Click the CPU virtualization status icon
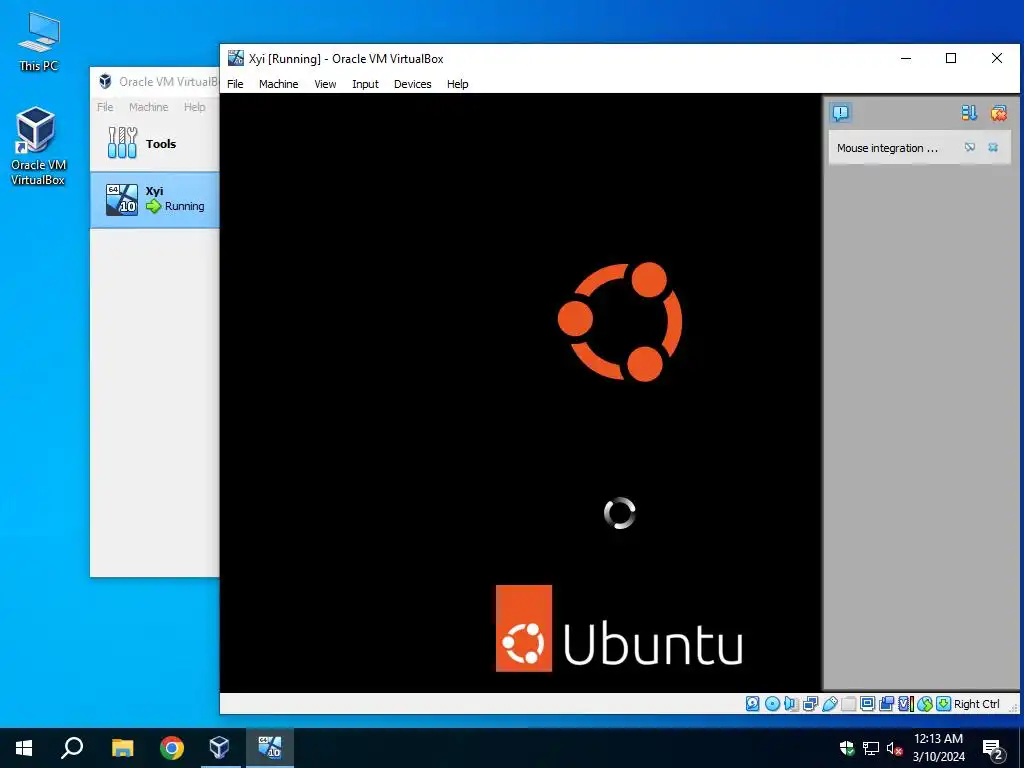Image resolution: width=1024 pixels, height=768 pixels. [x=906, y=704]
